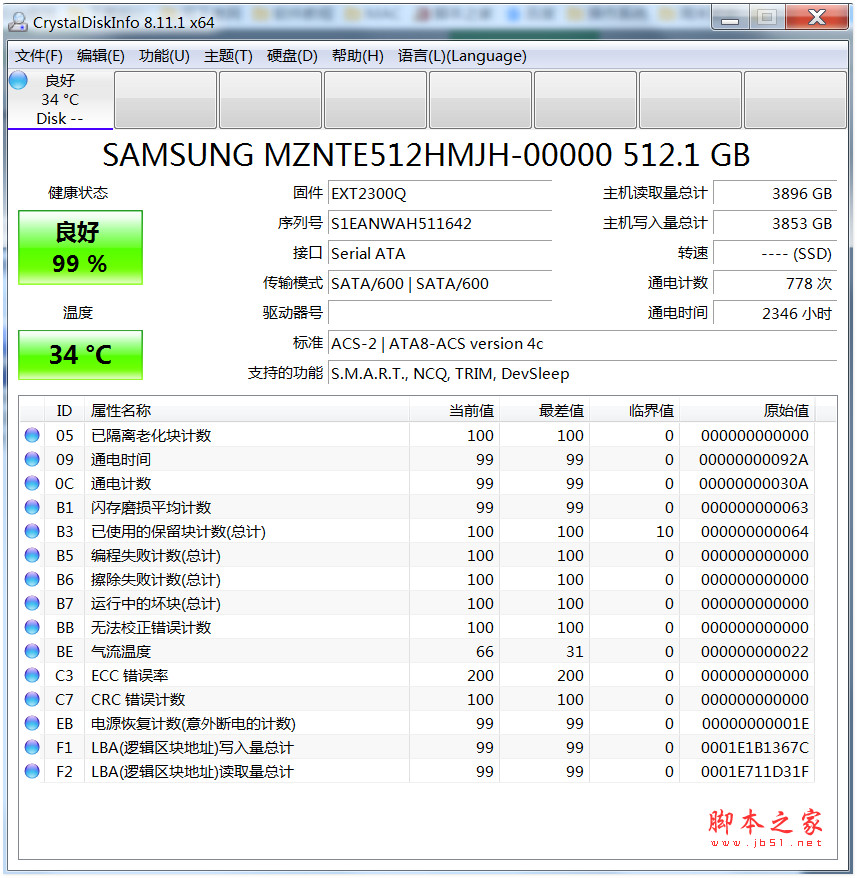This screenshot has height=878, width=857.
Task: Click status orb for attribute B5
Action: point(32,555)
